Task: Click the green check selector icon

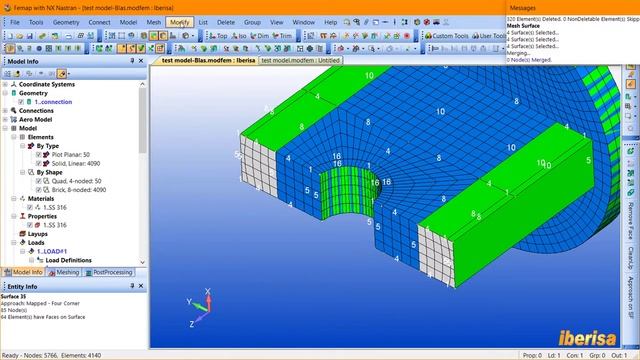Action: click(141, 49)
